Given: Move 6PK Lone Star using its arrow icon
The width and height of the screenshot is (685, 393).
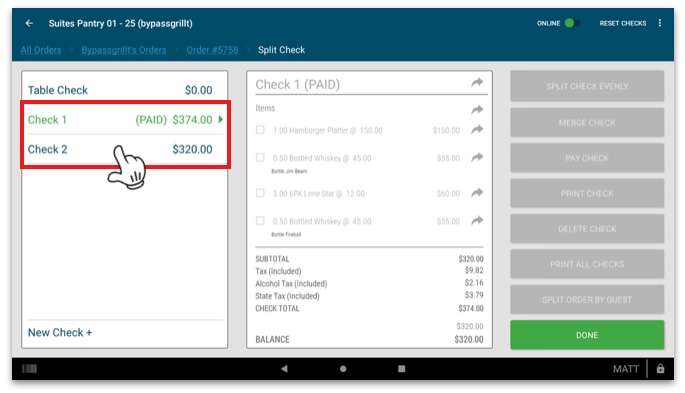Looking at the screenshot, I should point(477,193).
